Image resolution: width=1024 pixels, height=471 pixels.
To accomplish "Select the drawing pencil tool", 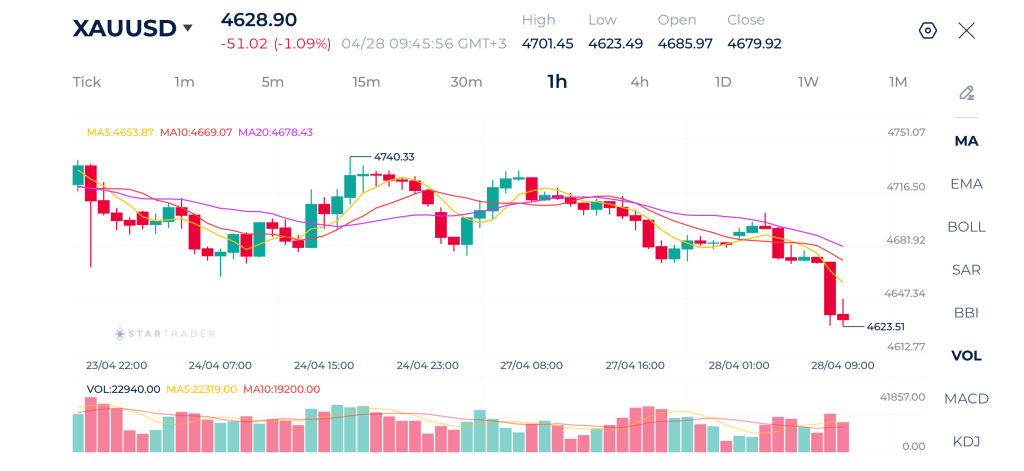I will point(966,93).
